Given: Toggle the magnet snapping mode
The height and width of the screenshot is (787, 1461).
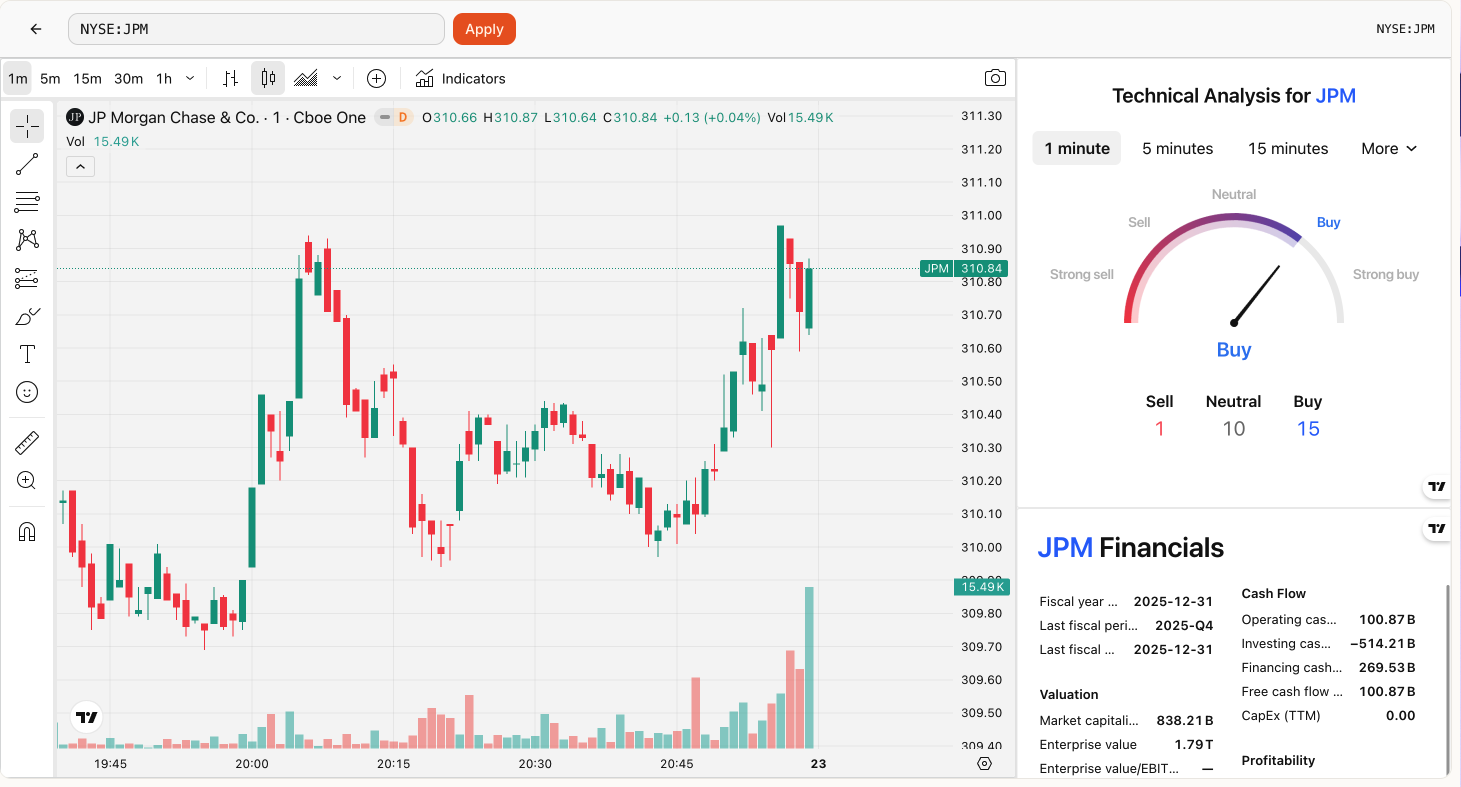Looking at the screenshot, I should (27, 532).
